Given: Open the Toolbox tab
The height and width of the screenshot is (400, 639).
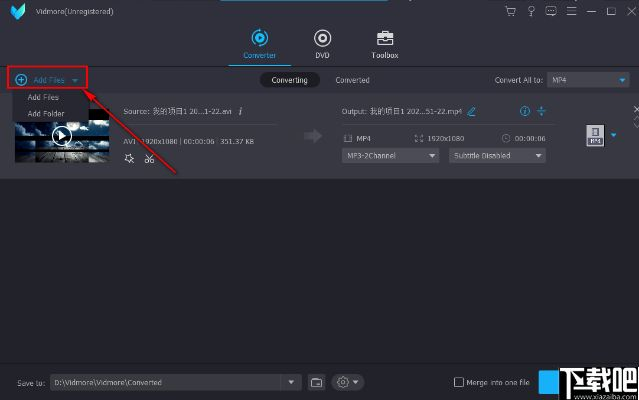Looking at the screenshot, I should (384, 43).
